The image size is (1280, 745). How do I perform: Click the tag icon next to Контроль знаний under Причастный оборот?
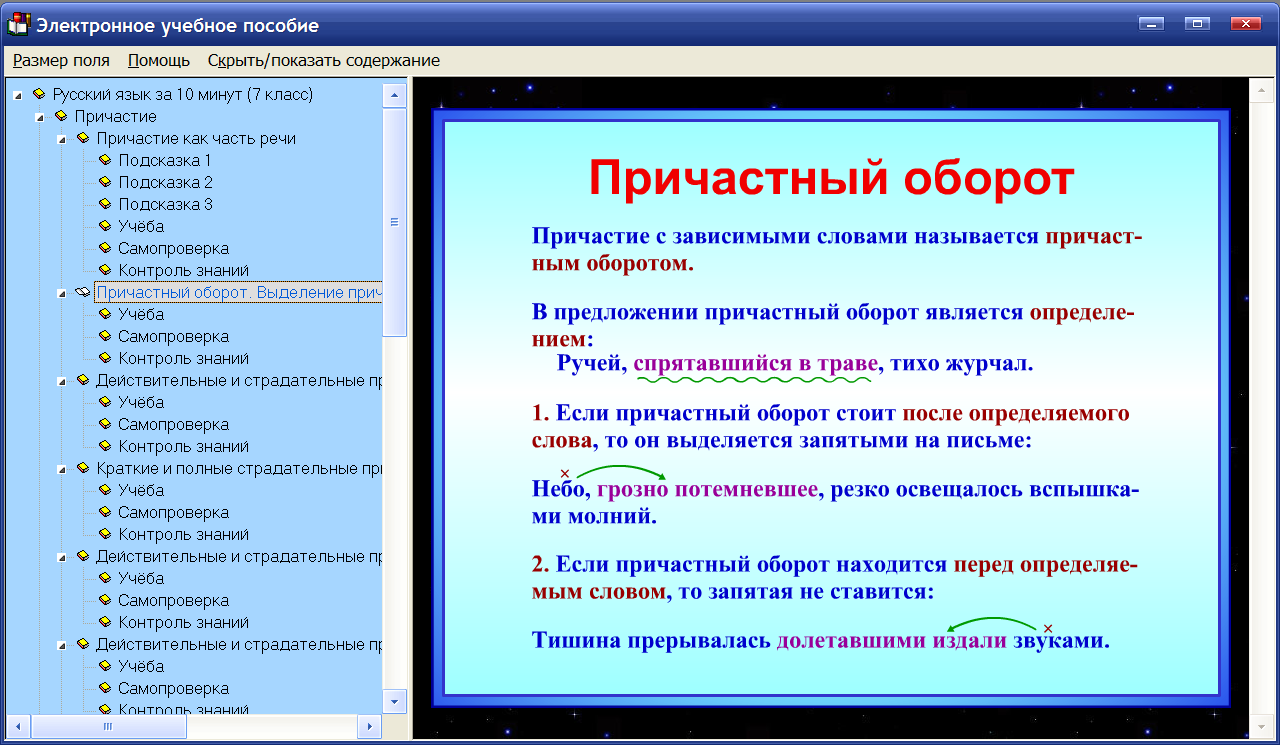point(104,358)
